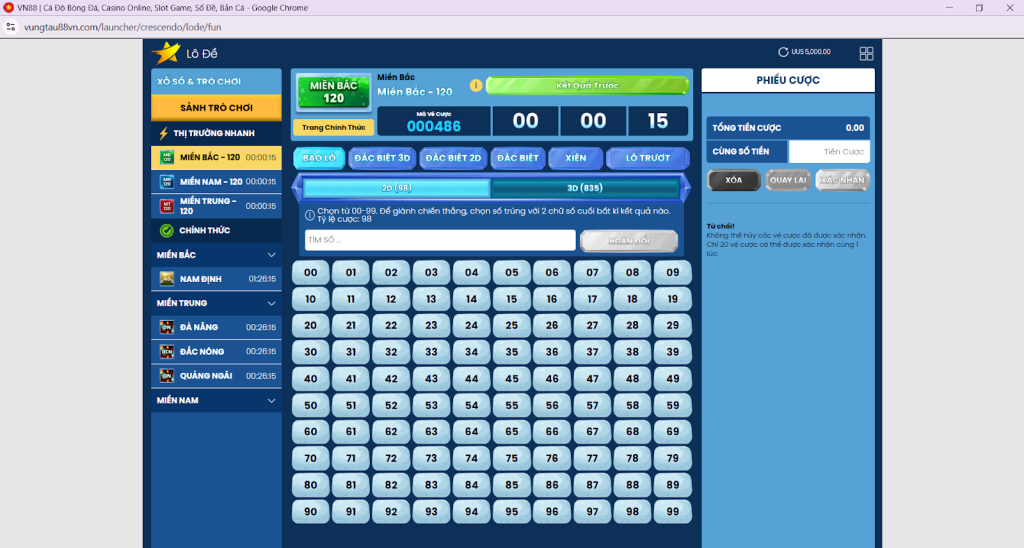Click the green checkmark Chính Thức icon
1024x548 pixels.
coord(167,230)
